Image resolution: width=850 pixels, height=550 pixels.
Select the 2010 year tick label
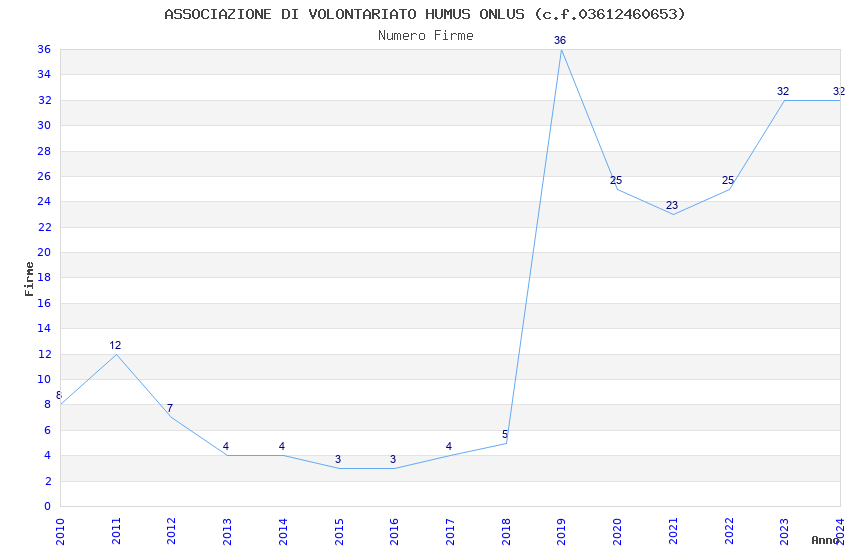pyautogui.click(x=60, y=532)
